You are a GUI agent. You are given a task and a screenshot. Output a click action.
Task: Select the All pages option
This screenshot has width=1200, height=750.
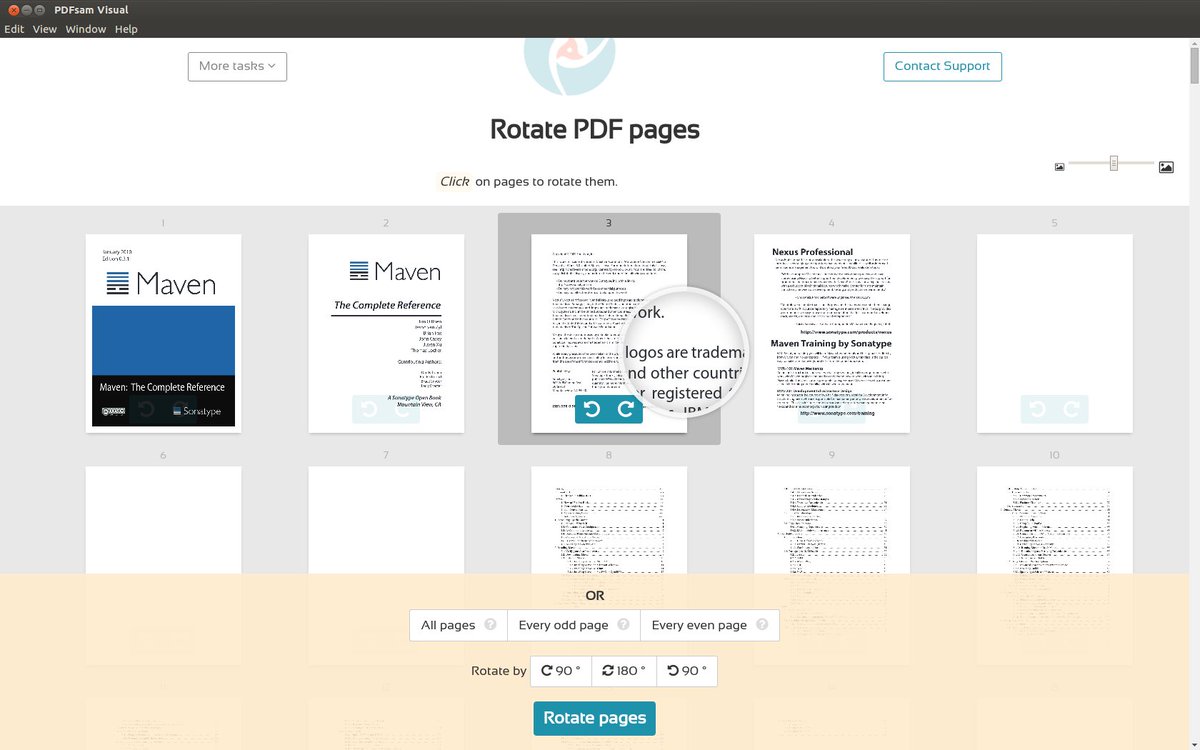[x=447, y=624]
